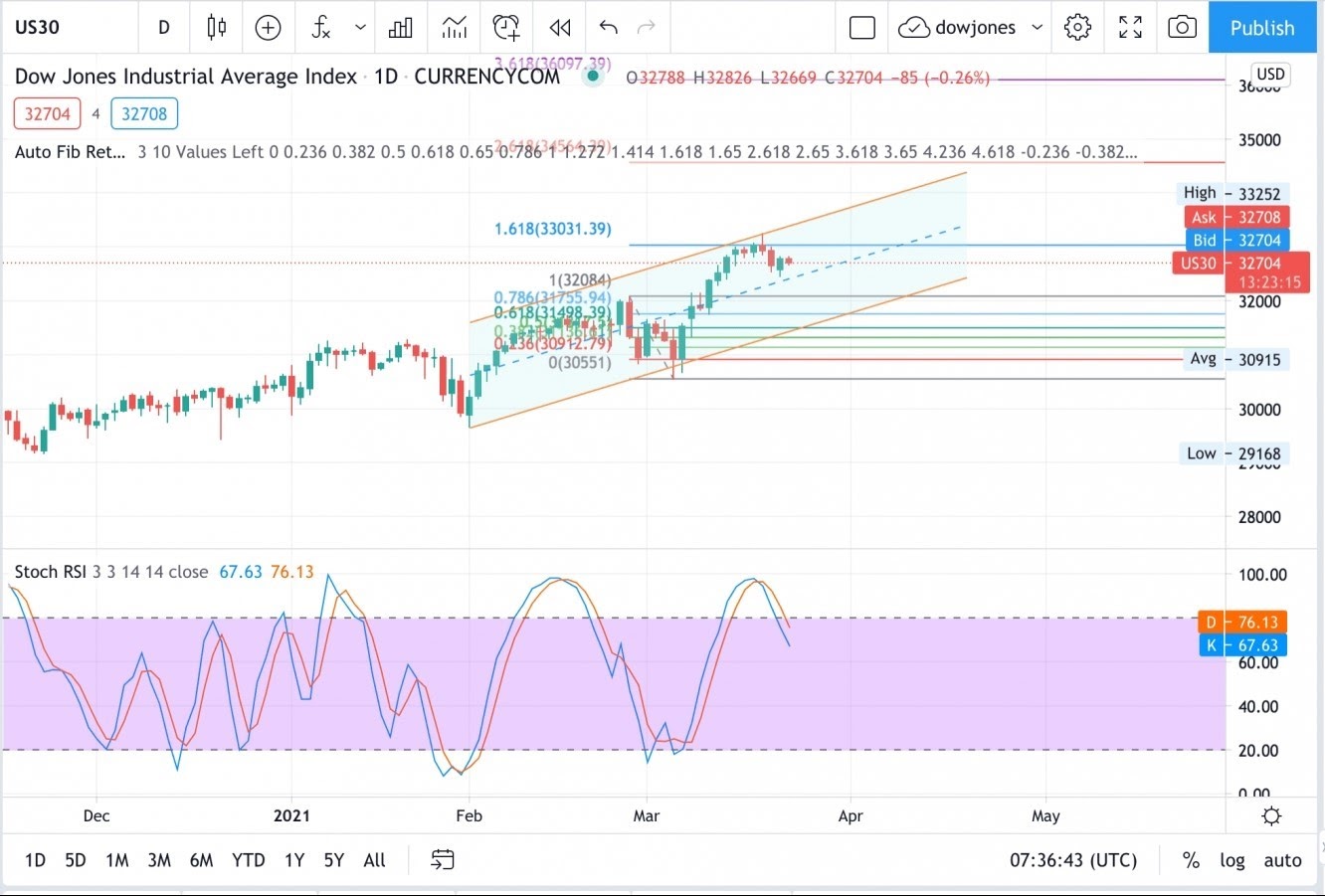Viewport: 1325px width, 896px height.
Task: Click the Dow Jones Industrial Average Index title
Action: point(185,77)
